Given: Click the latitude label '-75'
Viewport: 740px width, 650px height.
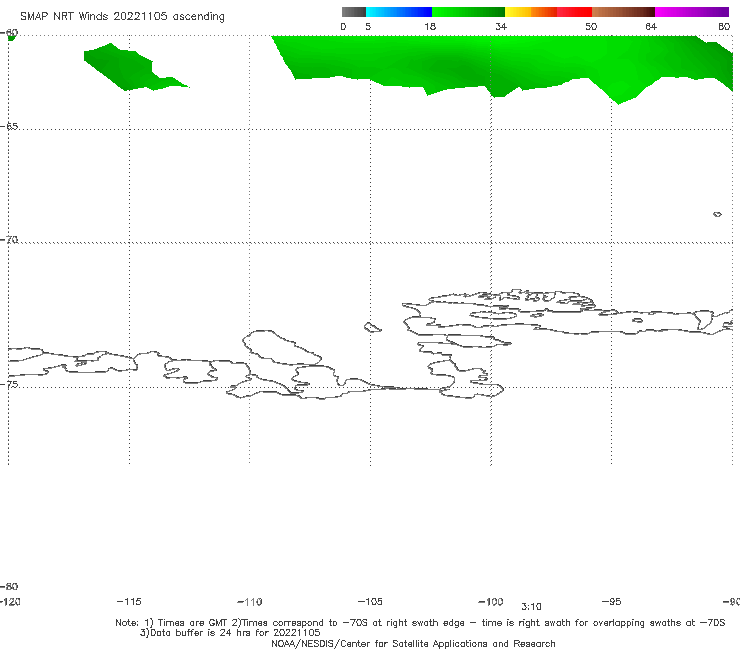Looking at the screenshot, I should click(x=9, y=384).
